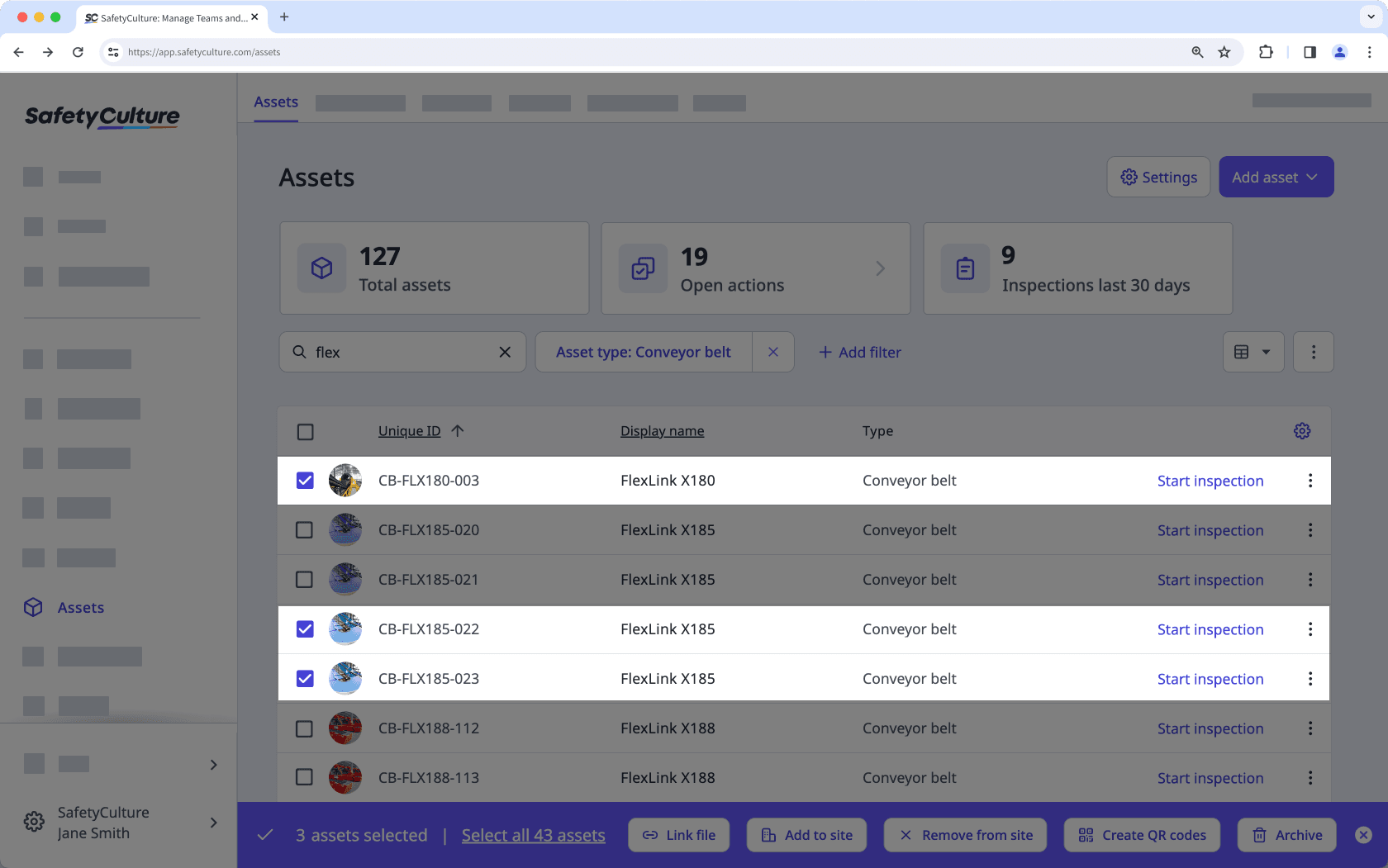Image resolution: width=1388 pixels, height=868 pixels.
Task: Click the Open actions icon
Action: click(643, 268)
